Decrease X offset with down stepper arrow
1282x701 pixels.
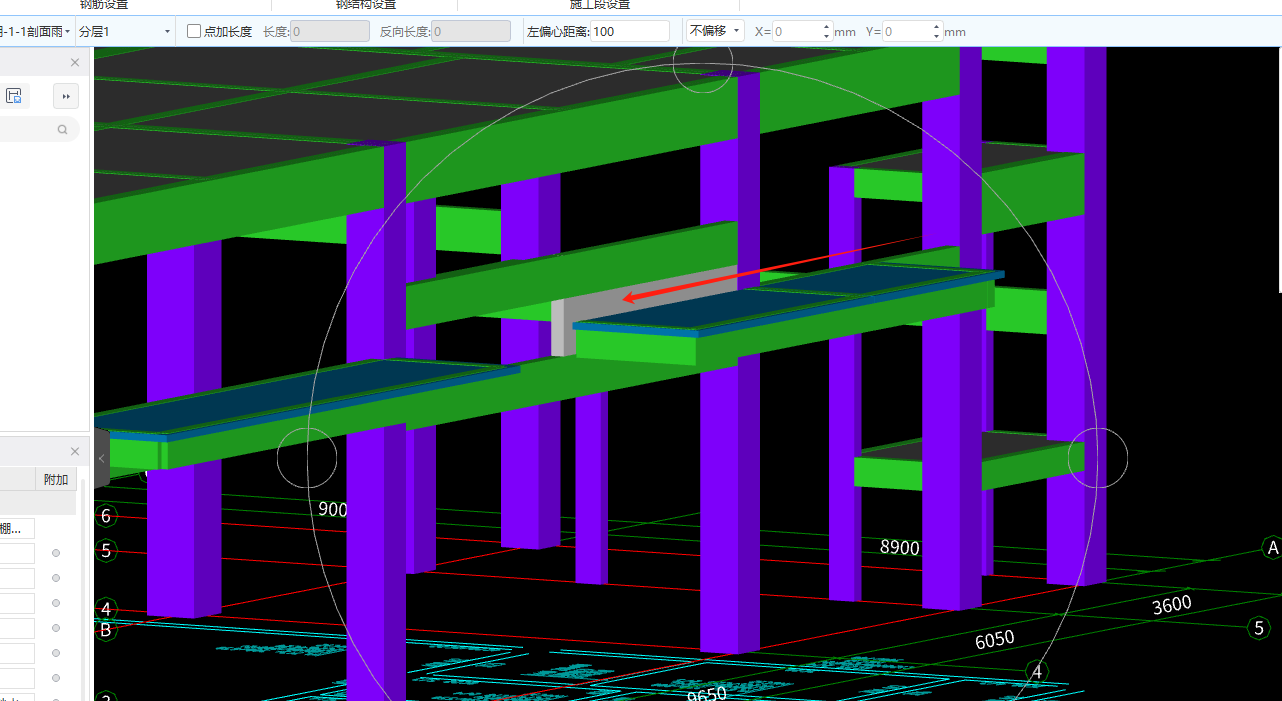pyautogui.click(x=827, y=37)
